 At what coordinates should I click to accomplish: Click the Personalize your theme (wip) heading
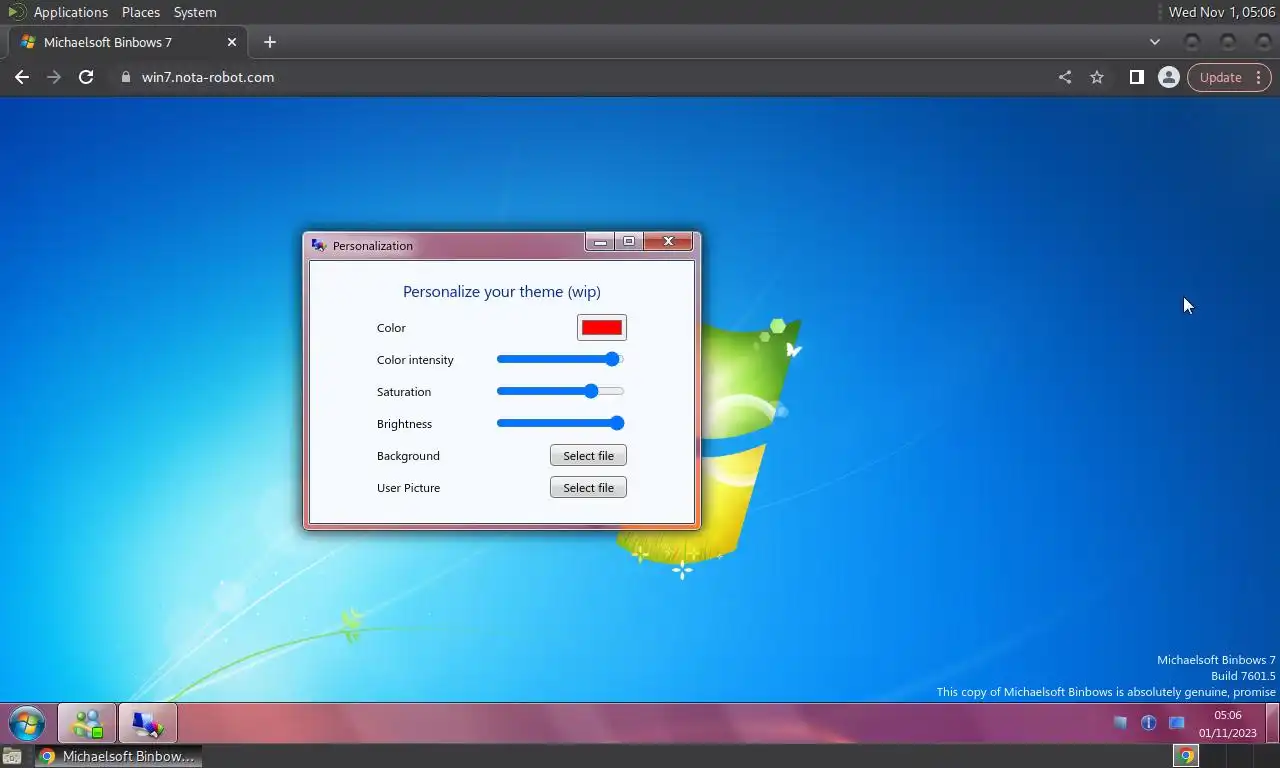pos(502,292)
